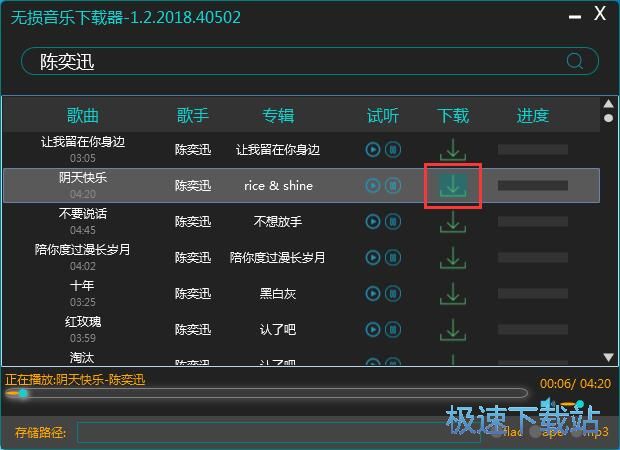The image size is (620, 450).
Task: Download the song 红玫瑰
Action: coord(453,329)
